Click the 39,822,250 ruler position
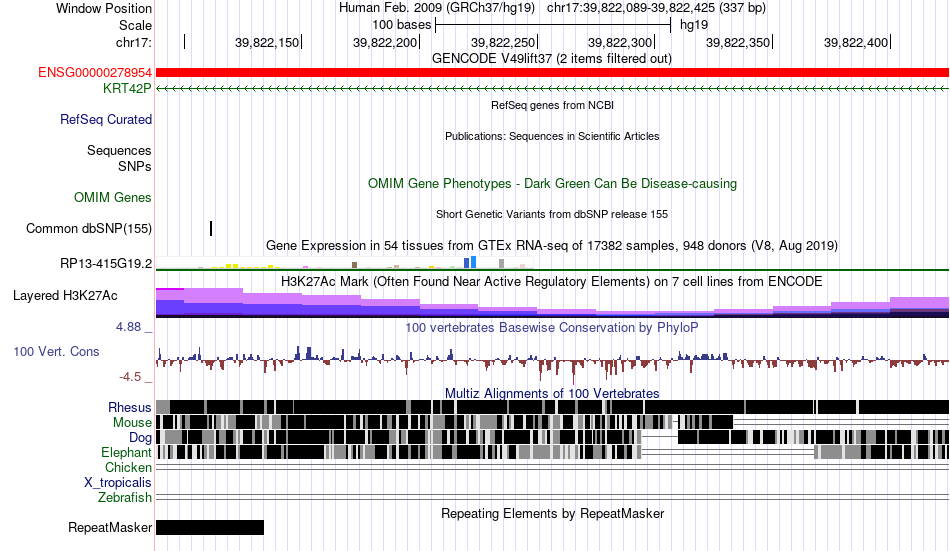The height and width of the screenshot is (551, 950). click(503, 42)
